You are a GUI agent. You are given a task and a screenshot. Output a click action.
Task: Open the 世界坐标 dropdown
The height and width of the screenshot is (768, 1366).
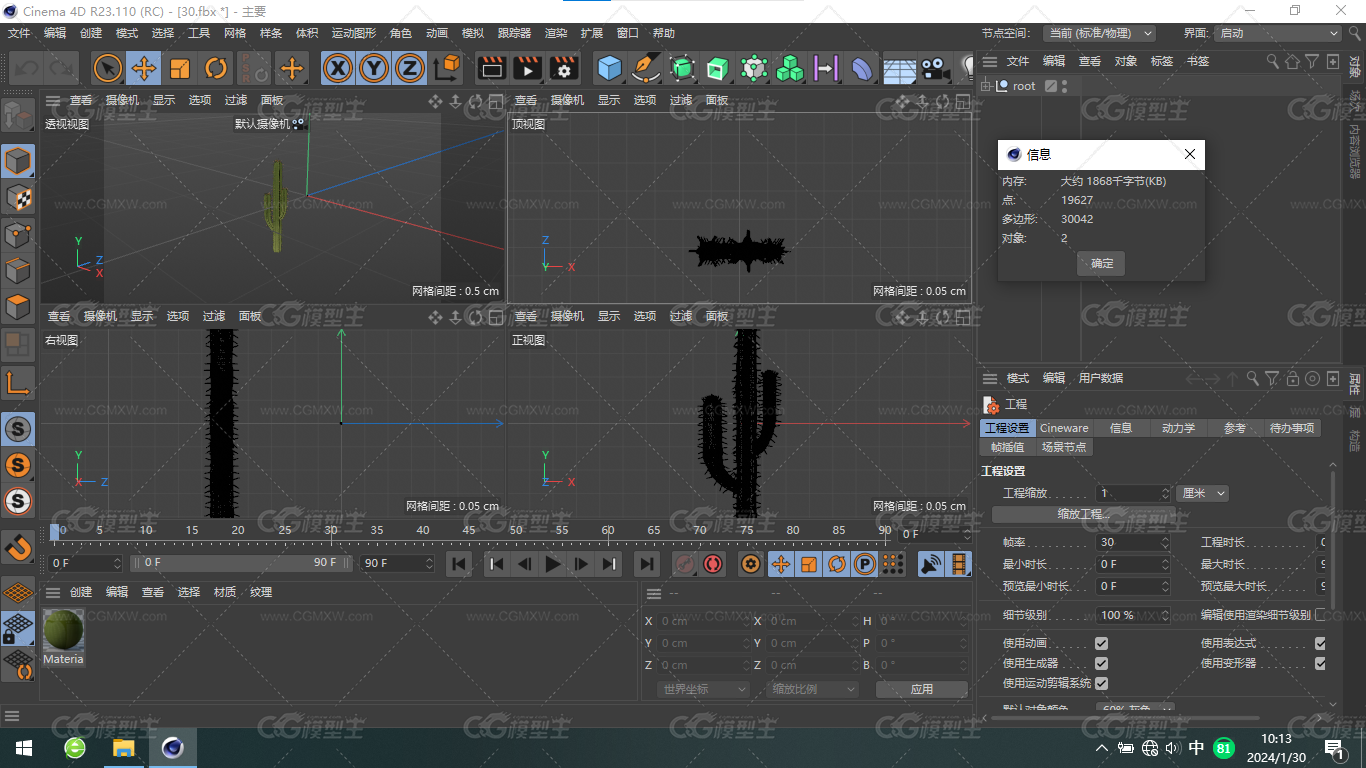[x=704, y=689]
